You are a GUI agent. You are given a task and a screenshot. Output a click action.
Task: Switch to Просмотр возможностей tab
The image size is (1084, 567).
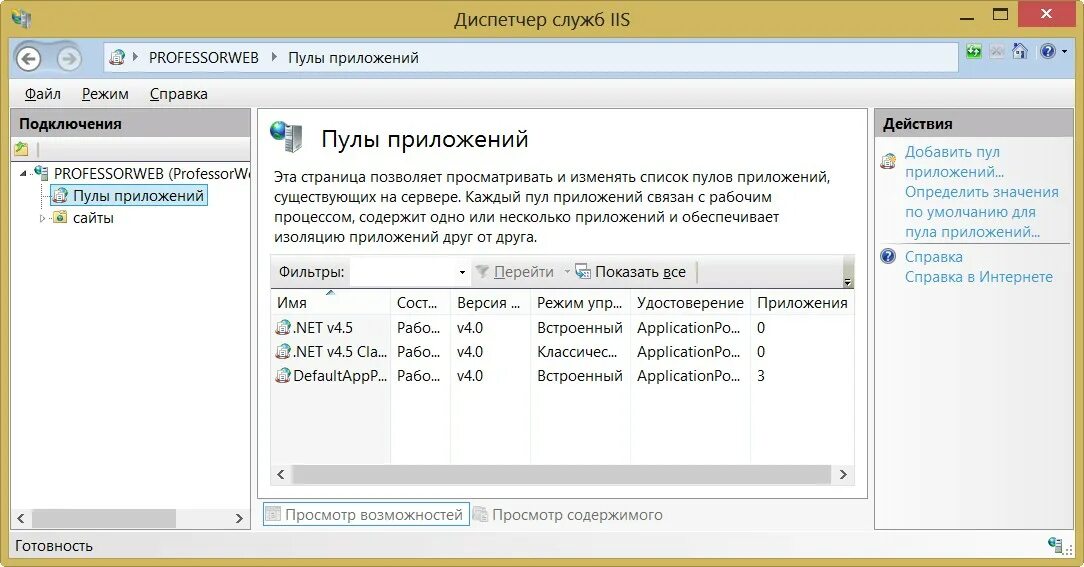[x=366, y=515]
